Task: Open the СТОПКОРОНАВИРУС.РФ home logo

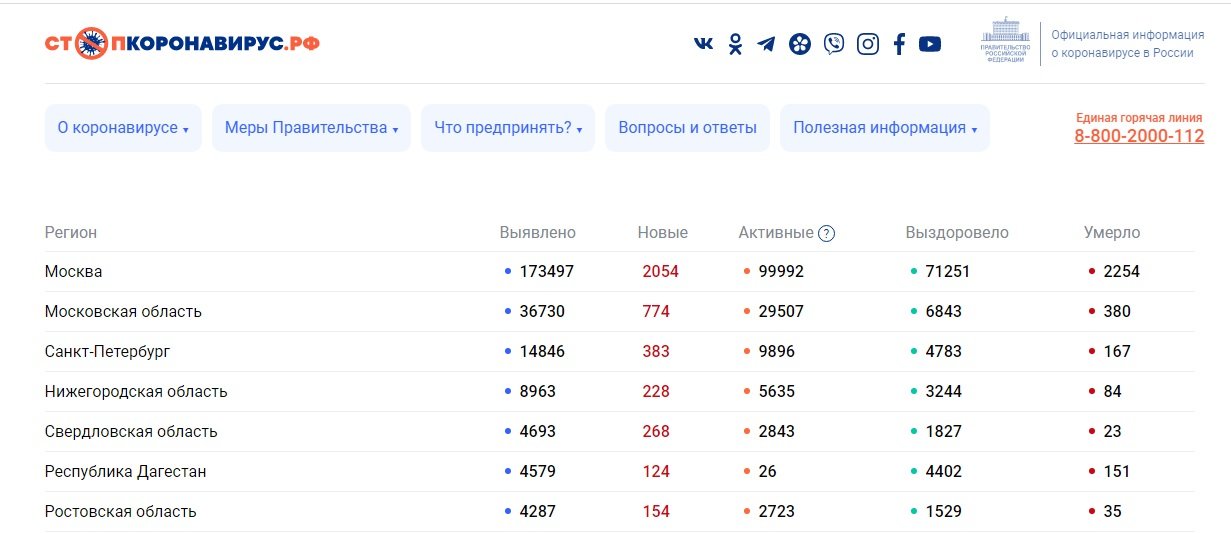Action: click(x=182, y=43)
